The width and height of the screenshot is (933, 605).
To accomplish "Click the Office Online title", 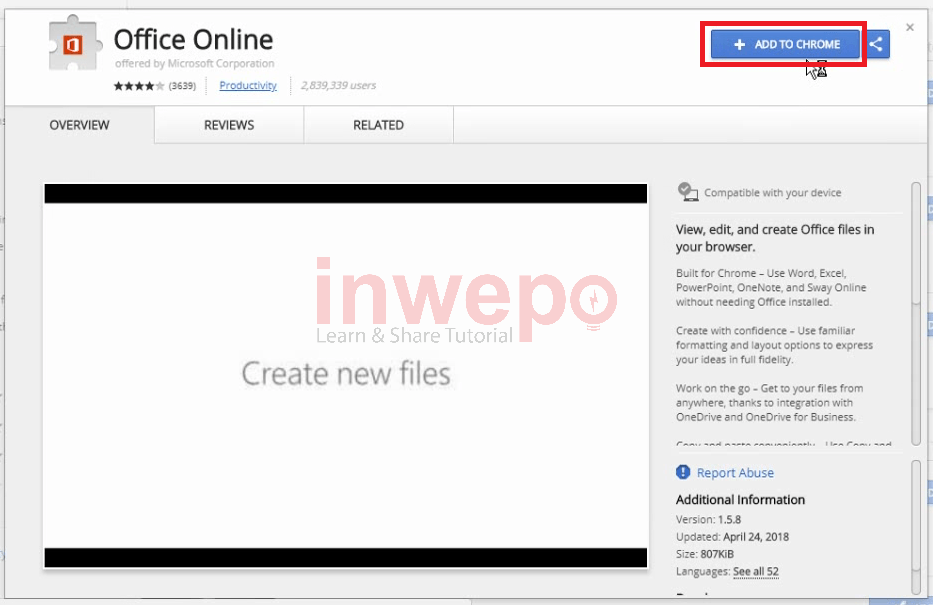I will click(x=193, y=40).
